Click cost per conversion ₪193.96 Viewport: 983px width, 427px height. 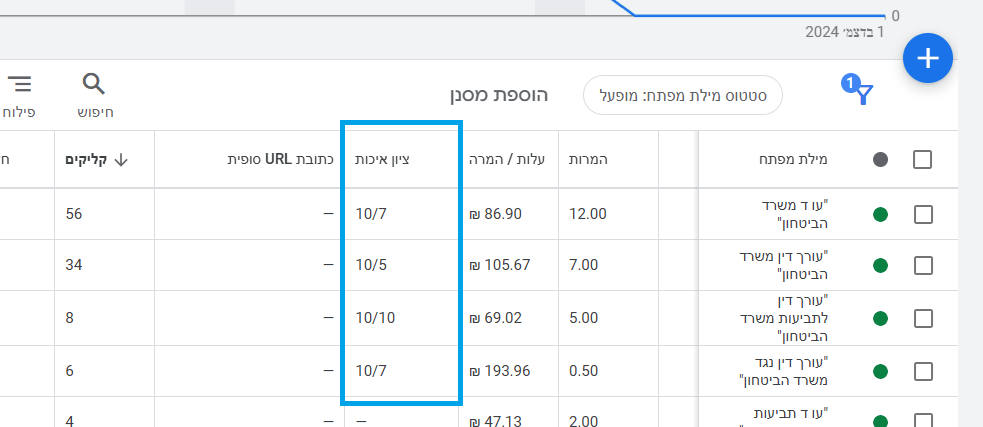coord(500,371)
